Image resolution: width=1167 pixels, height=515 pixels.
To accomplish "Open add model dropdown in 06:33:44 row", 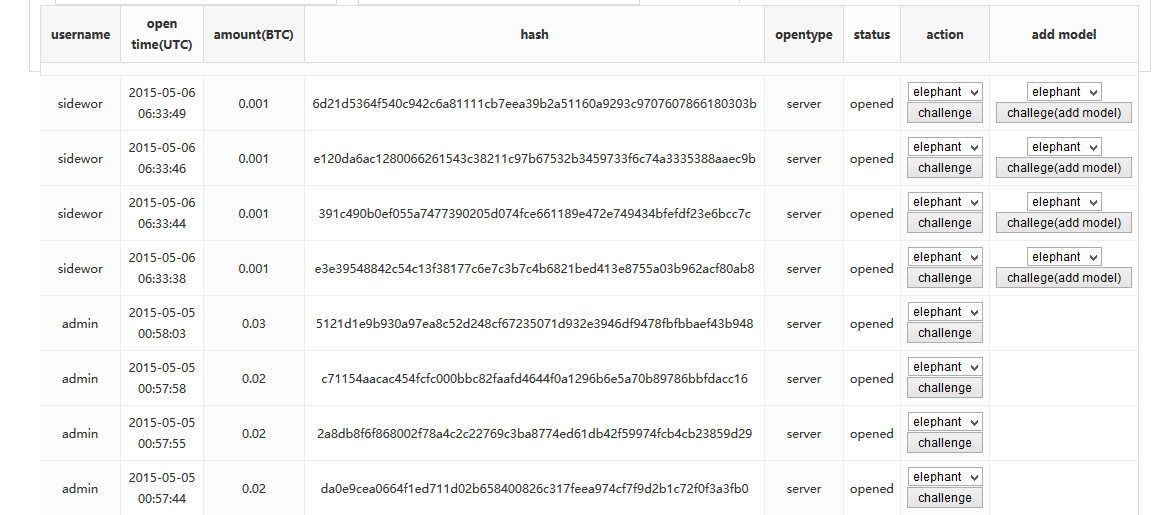I will [x=1064, y=202].
